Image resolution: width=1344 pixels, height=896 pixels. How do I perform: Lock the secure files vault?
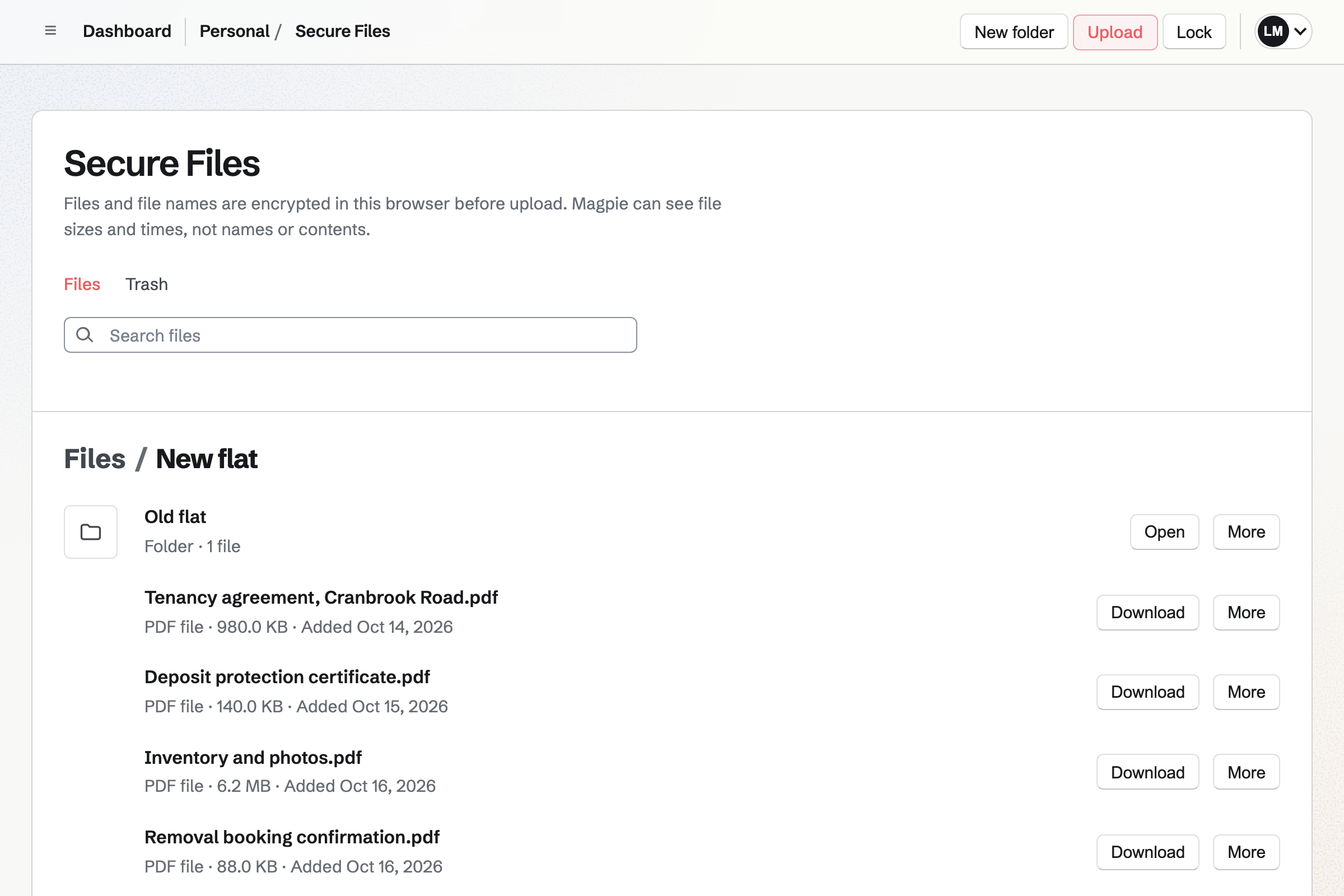point(1194,32)
